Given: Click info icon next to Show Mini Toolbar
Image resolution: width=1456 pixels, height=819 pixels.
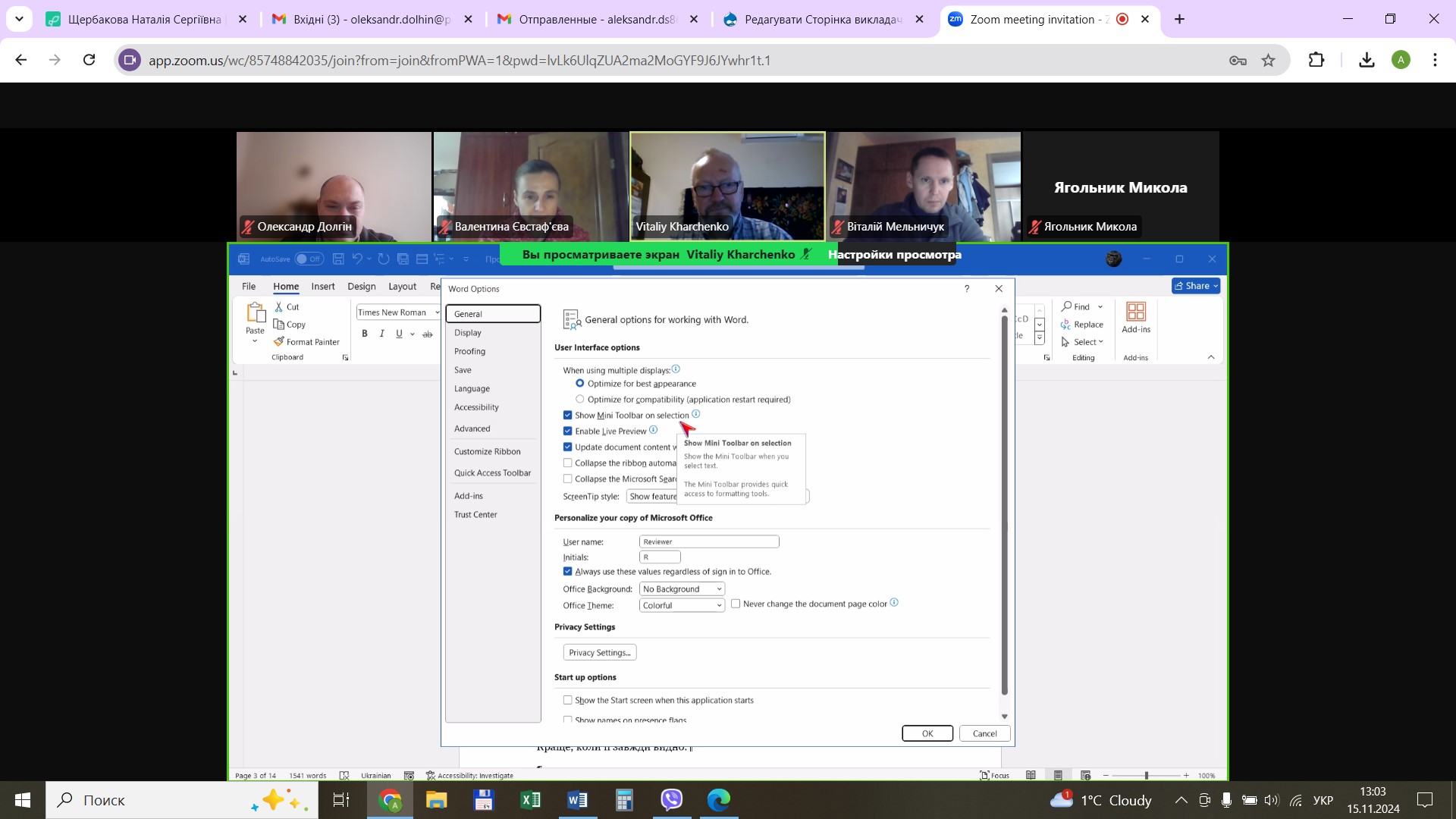Looking at the screenshot, I should (x=696, y=414).
